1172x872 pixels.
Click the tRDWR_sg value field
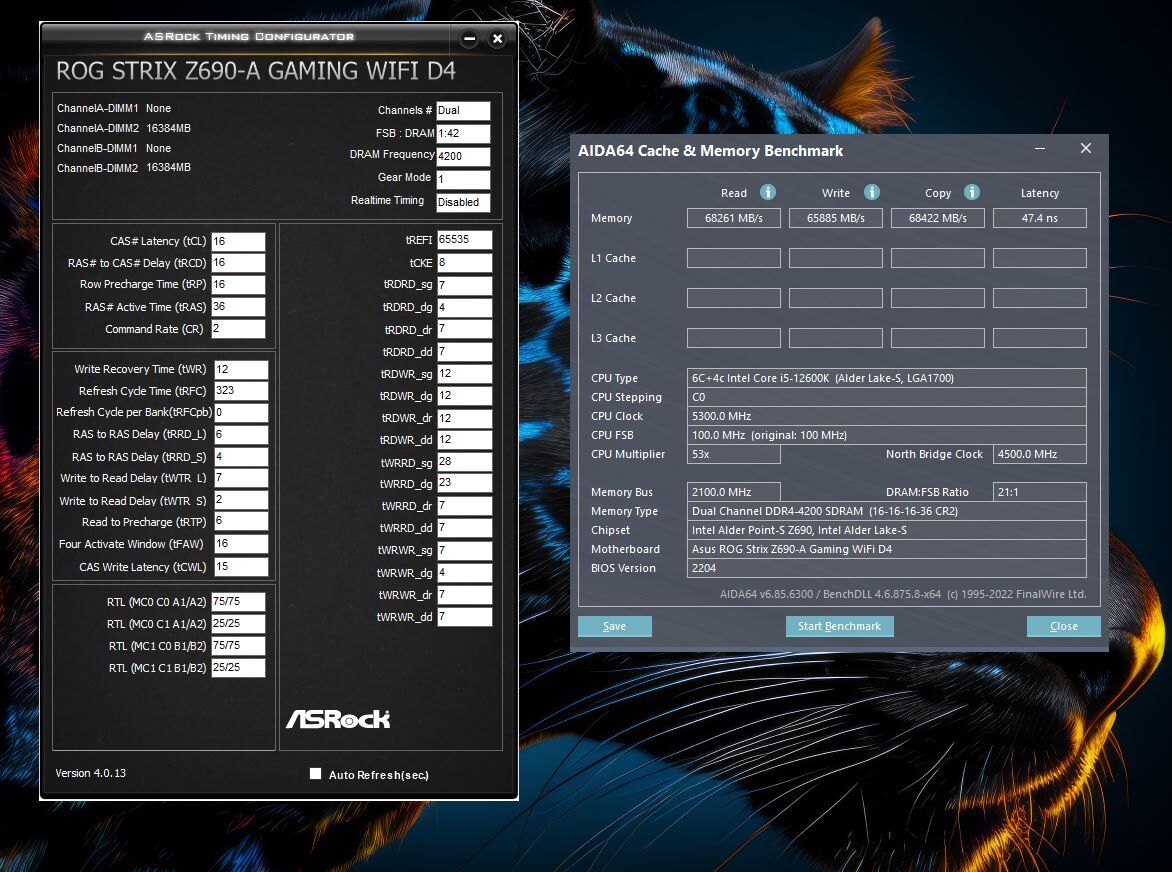[x=465, y=374]
